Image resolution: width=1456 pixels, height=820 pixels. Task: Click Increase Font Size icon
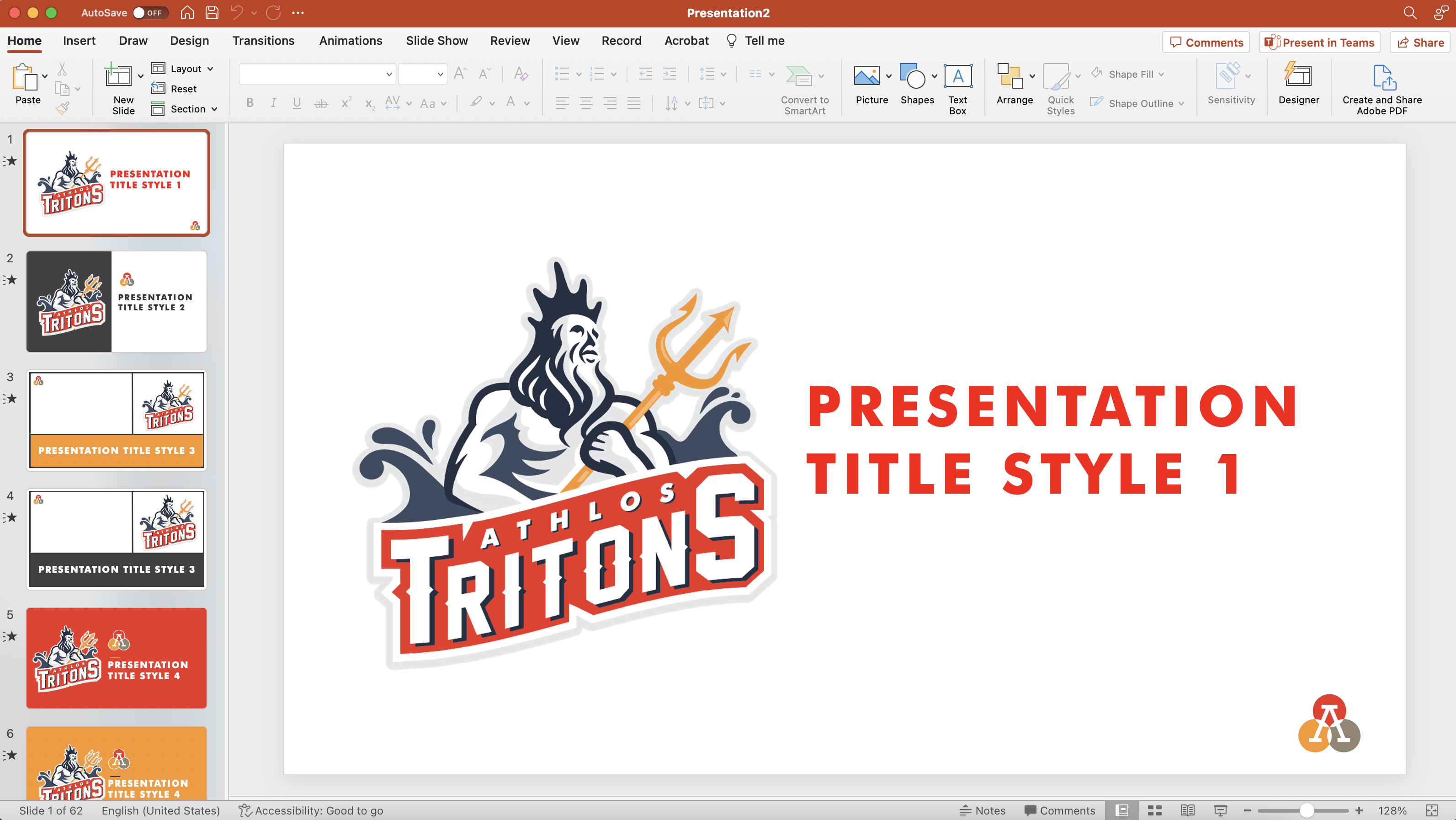click(461, 74)
